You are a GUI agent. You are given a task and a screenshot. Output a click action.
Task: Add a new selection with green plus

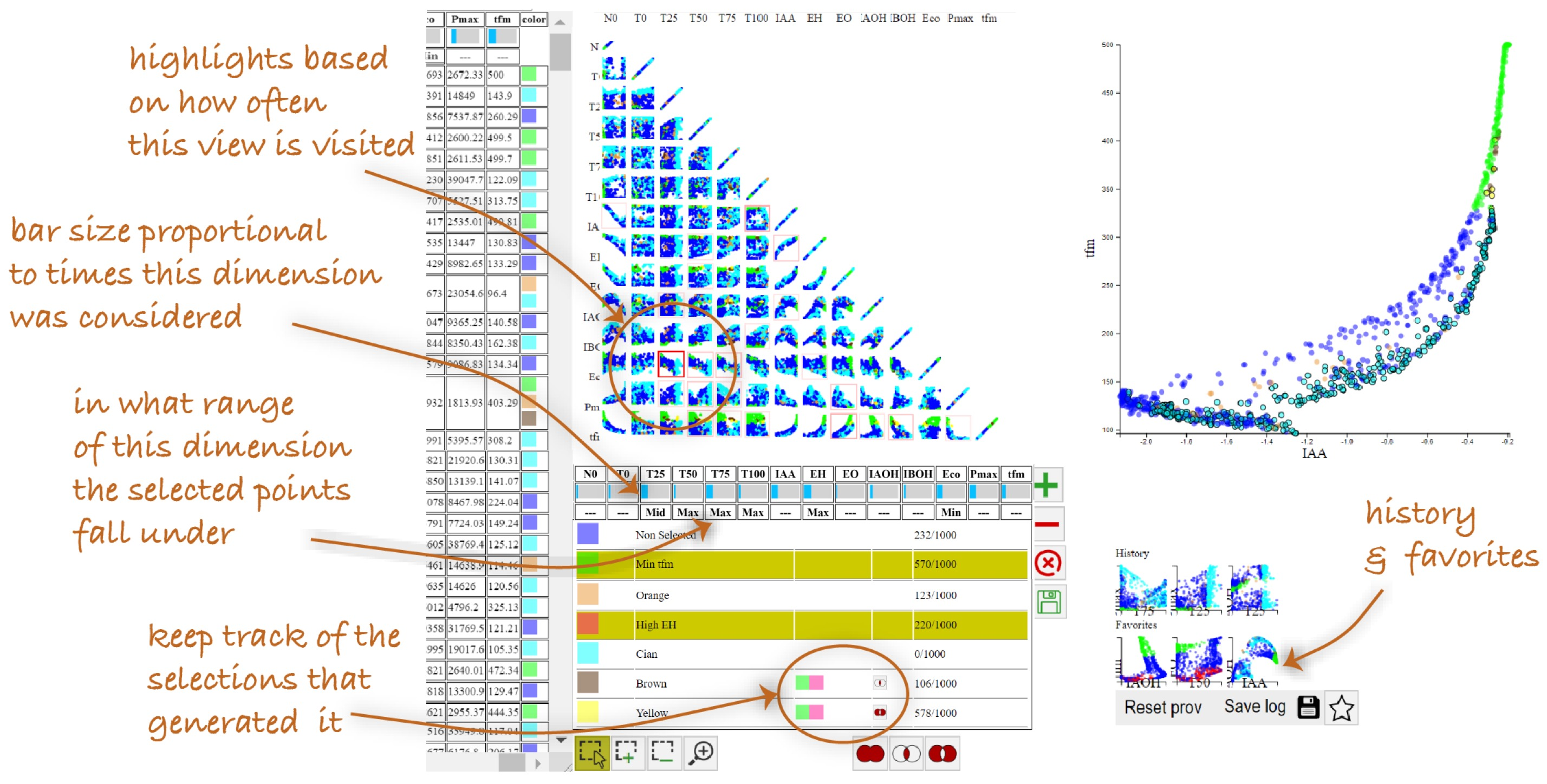[x=1046, y=485]
